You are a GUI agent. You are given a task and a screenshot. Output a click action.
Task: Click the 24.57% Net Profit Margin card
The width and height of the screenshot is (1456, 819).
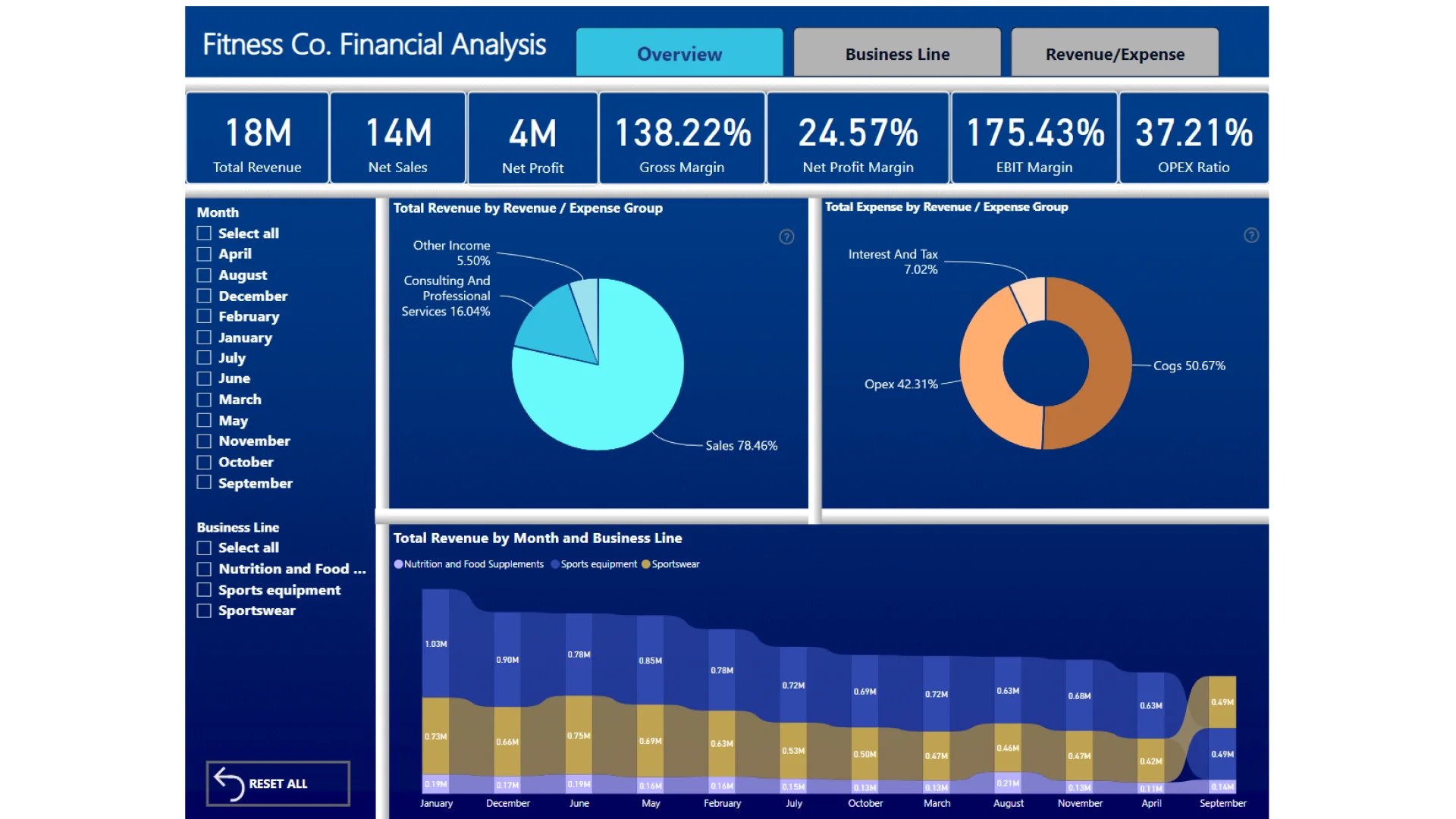click(858, 138)
